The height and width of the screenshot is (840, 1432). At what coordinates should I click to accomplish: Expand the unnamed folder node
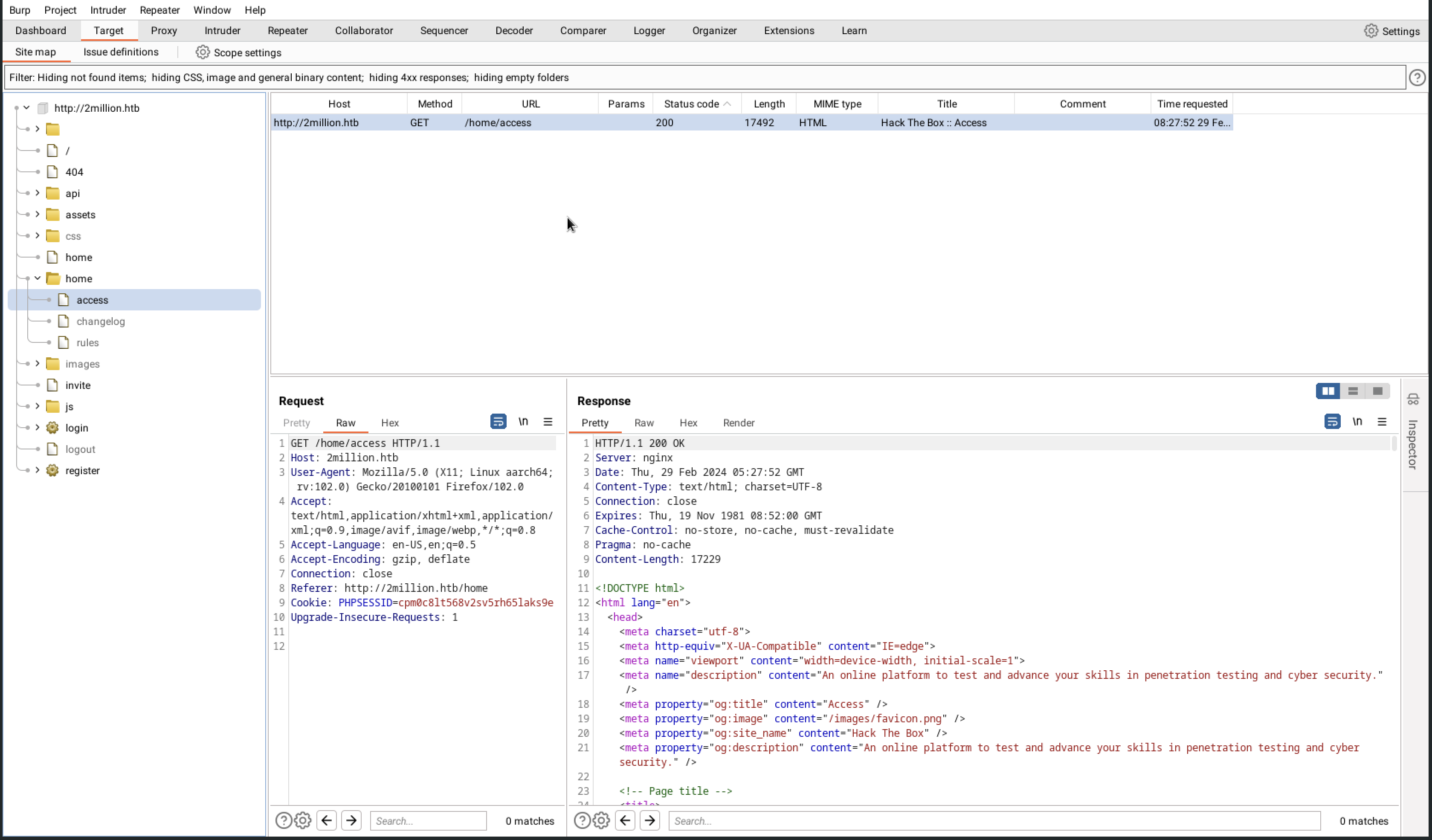(38, 130)
